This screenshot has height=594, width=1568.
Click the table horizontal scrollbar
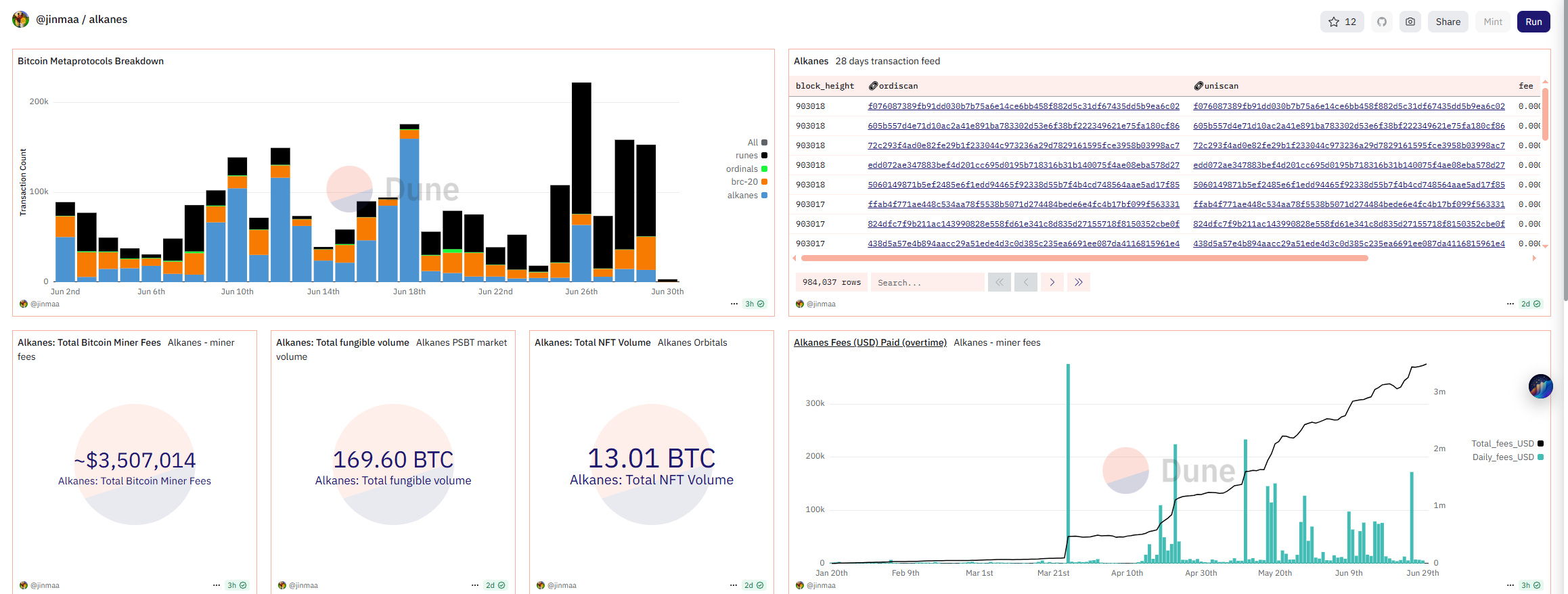click(1084, 258)
